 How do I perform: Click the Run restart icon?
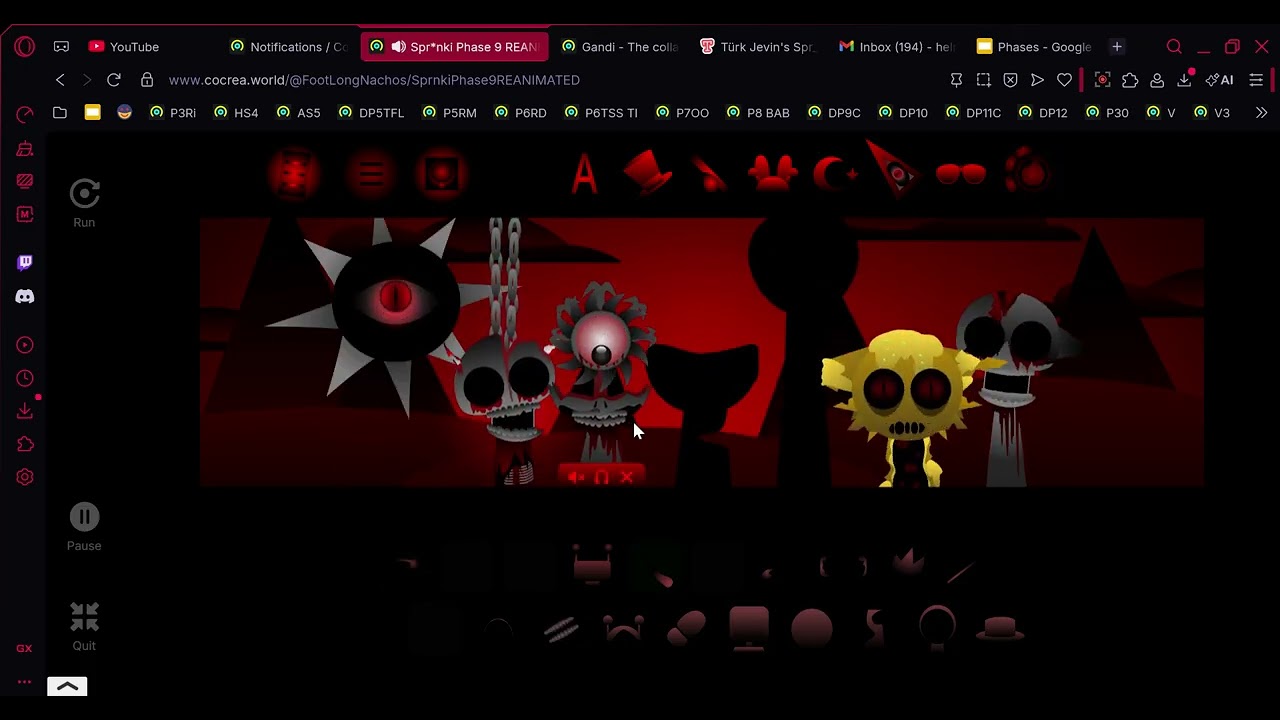click(84, 194)
